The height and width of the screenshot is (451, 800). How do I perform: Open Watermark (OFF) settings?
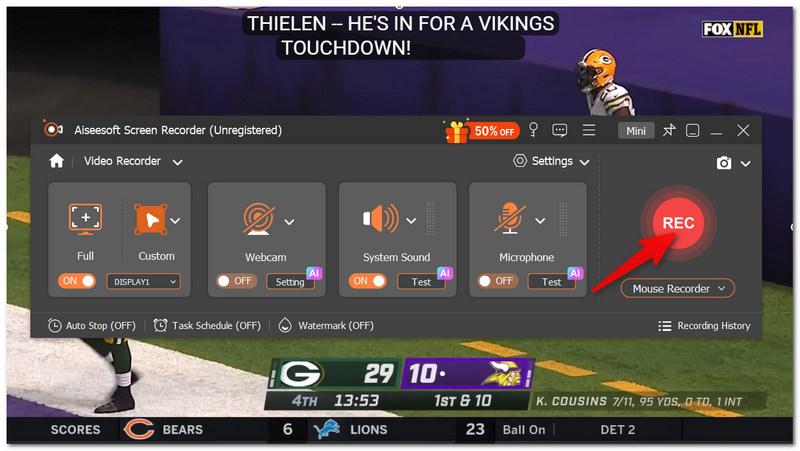(x=327, y=325)
